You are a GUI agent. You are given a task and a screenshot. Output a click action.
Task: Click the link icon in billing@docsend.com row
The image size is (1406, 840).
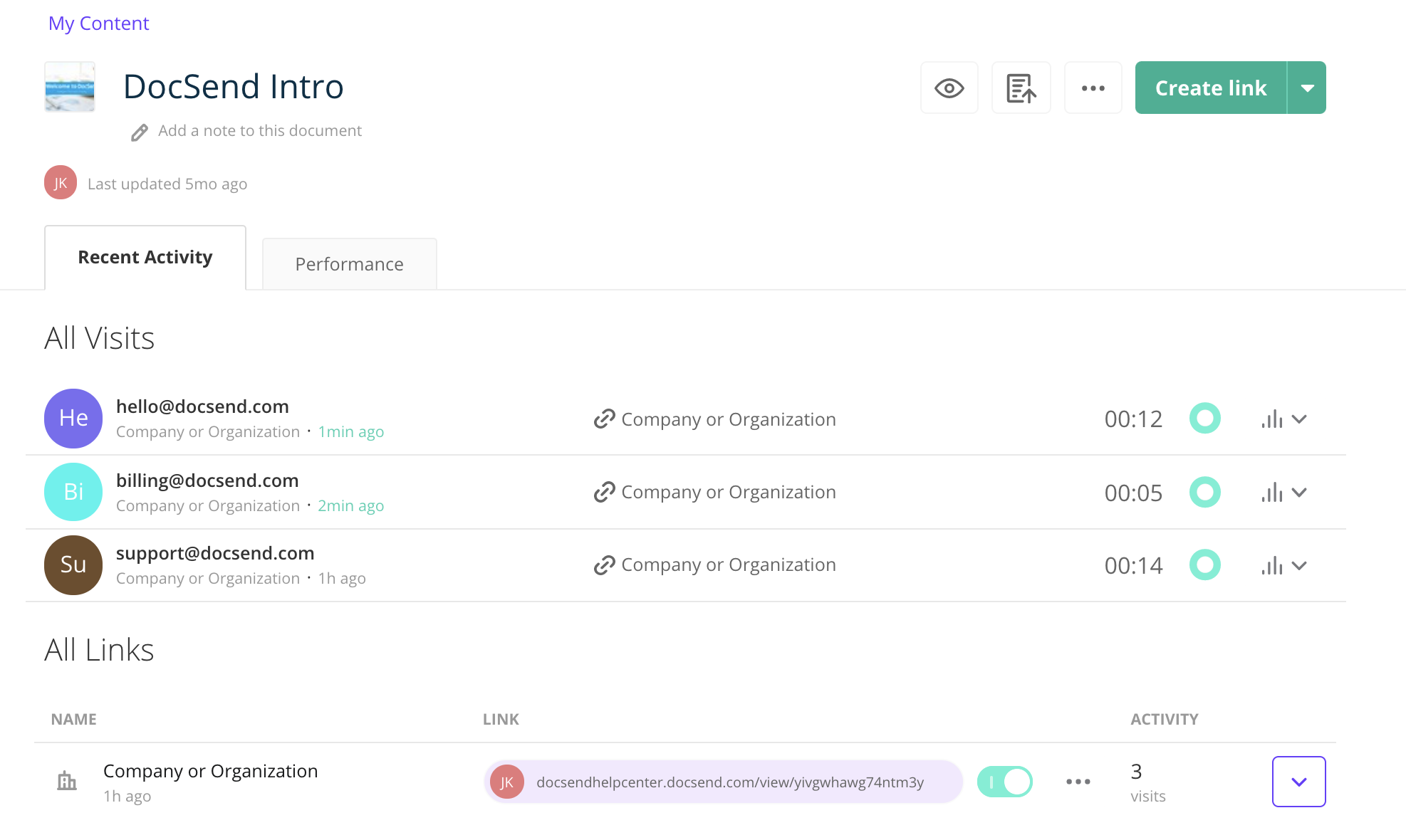pyautogui.click(x=604, y=492)
